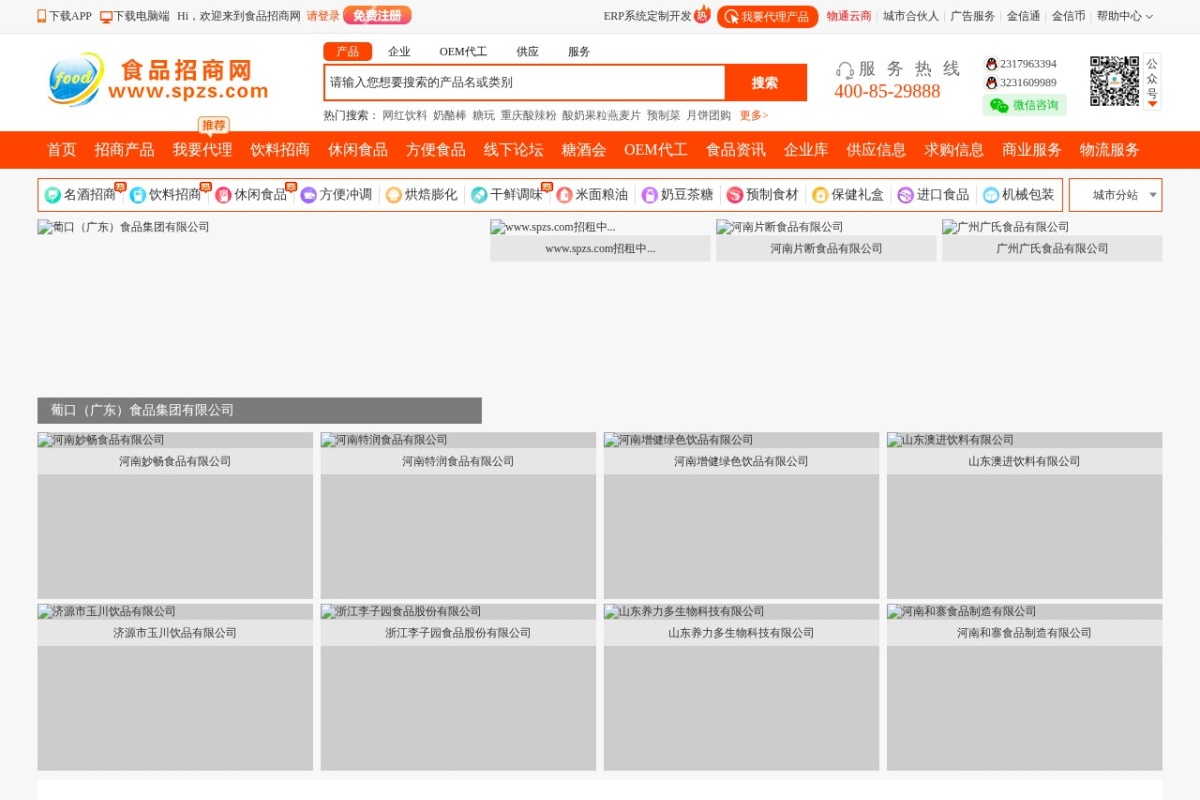Click hot search term 网红饮料
This screenshot has height=800, width=1200.
click(405, 116)
